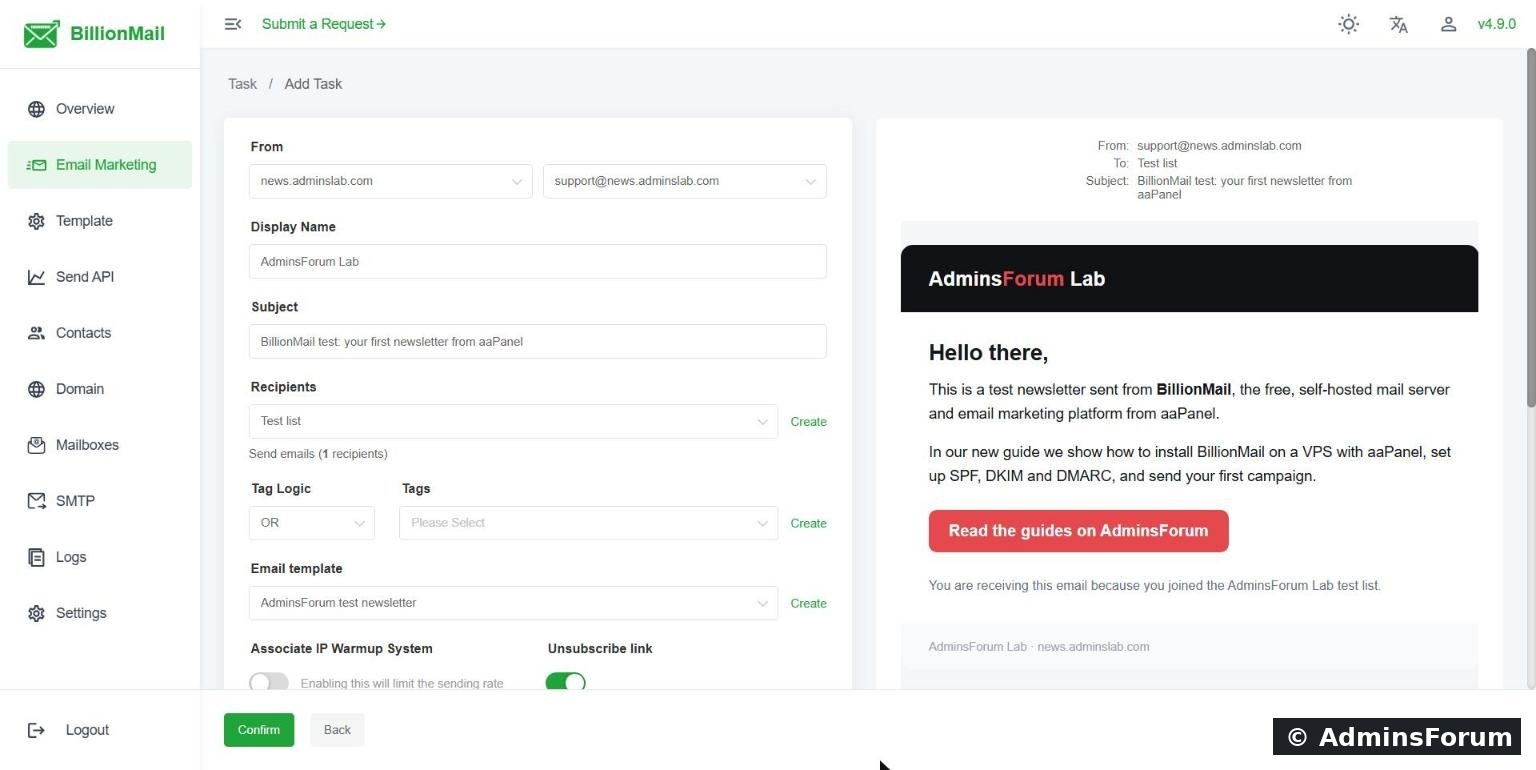Click the v4.9.0 version label
The width and height of the screenshot is (1536, 770).
pos(1497,24)
